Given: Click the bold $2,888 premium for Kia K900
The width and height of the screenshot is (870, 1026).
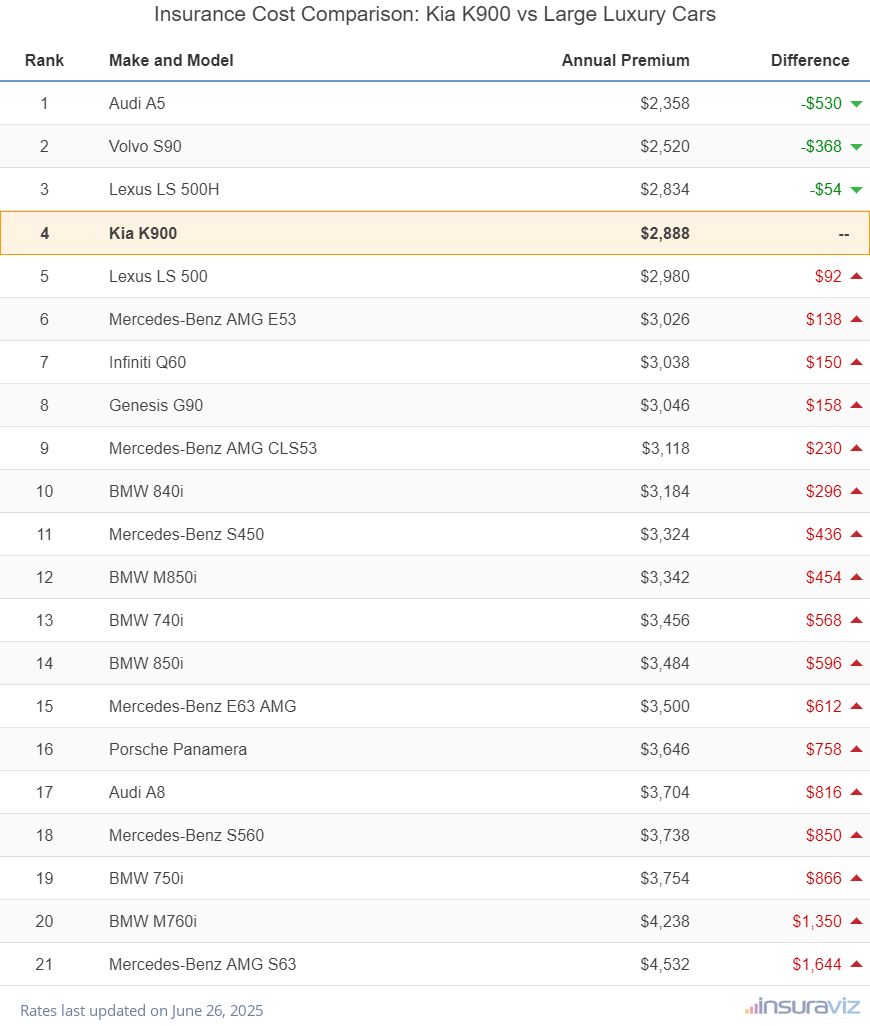Looking at the screenshot, I should tap(665, 234).
